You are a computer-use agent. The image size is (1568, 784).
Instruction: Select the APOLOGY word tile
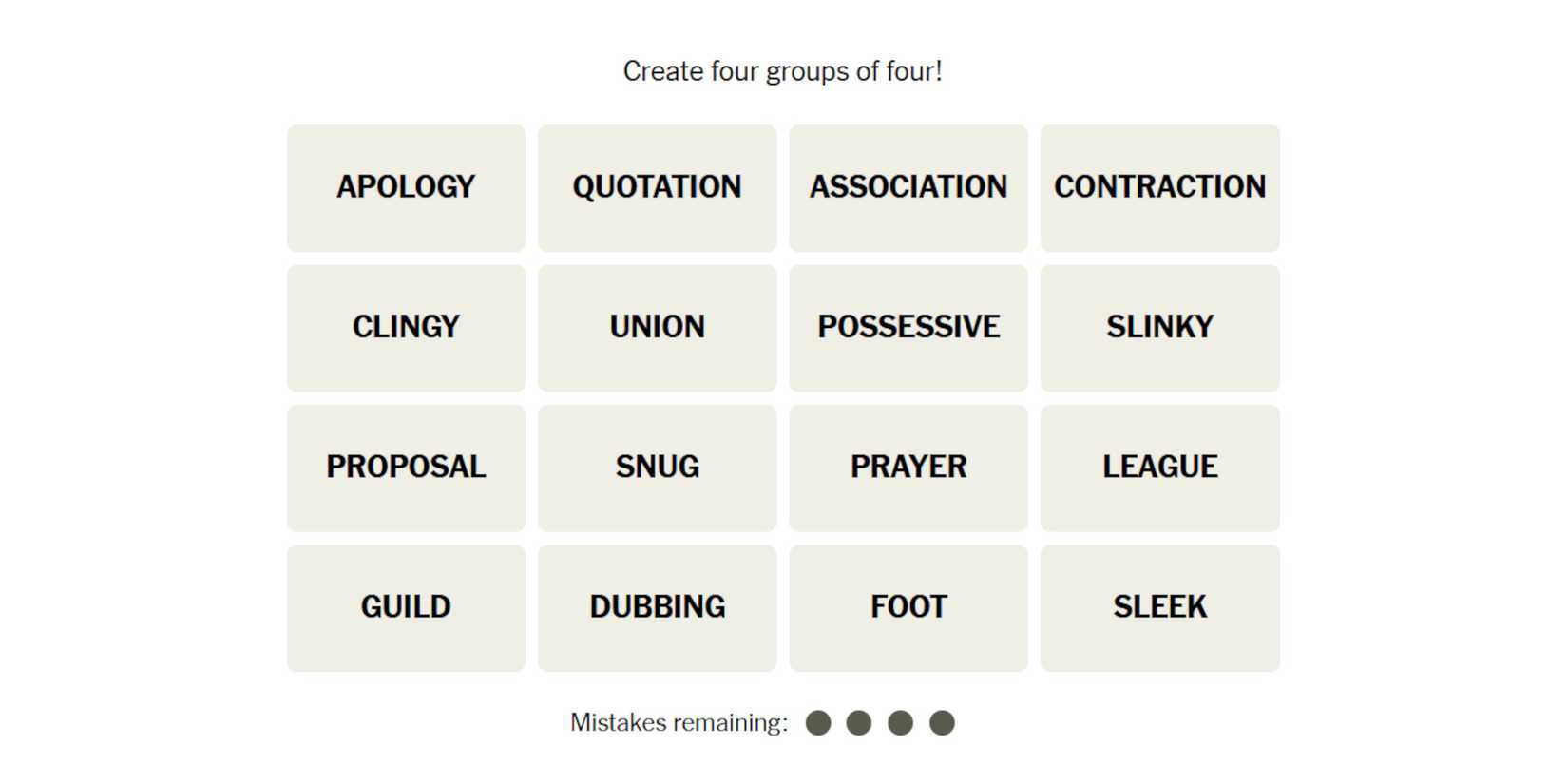click(x=406, y=187)
